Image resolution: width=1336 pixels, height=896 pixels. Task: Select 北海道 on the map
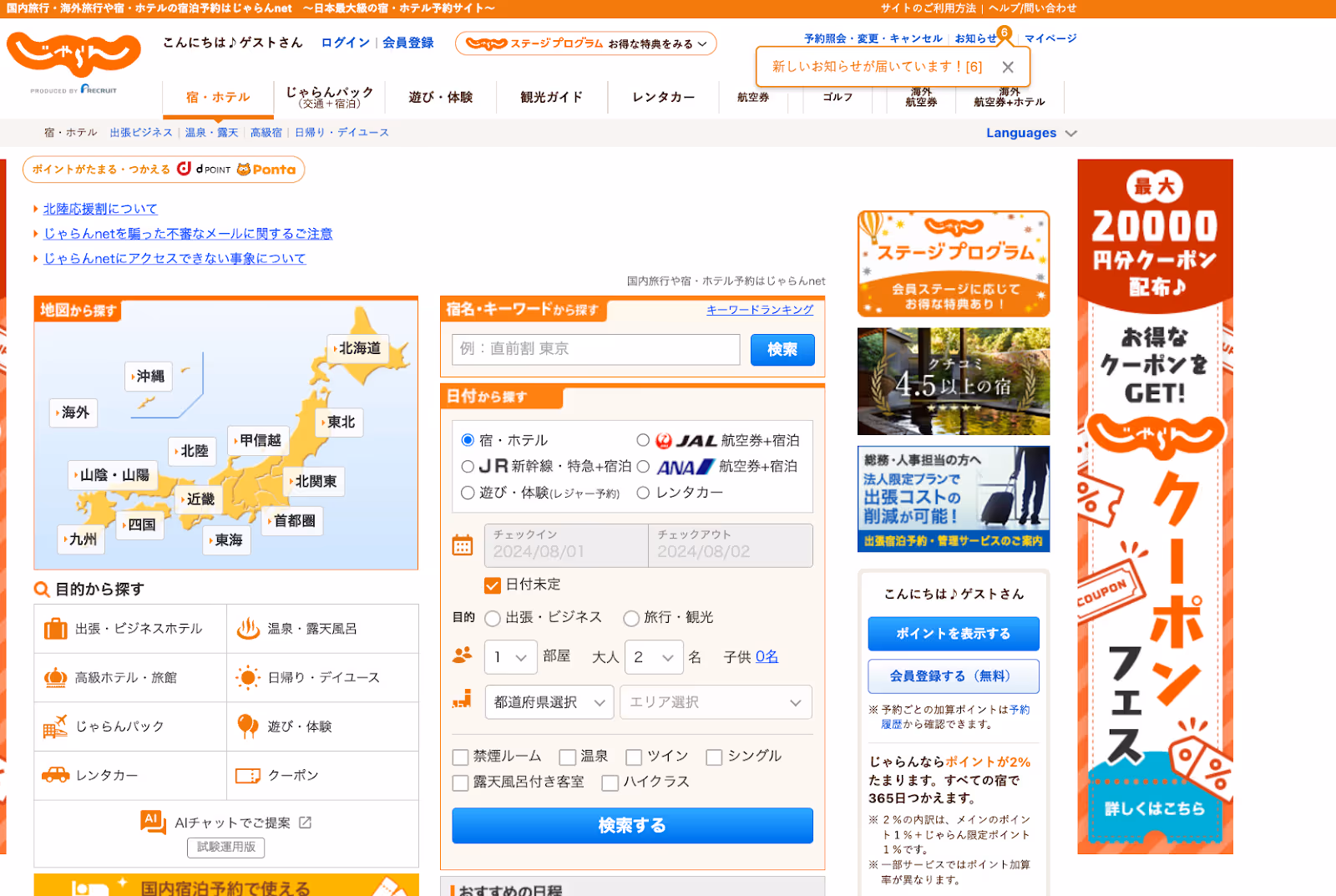pos(357,348)
